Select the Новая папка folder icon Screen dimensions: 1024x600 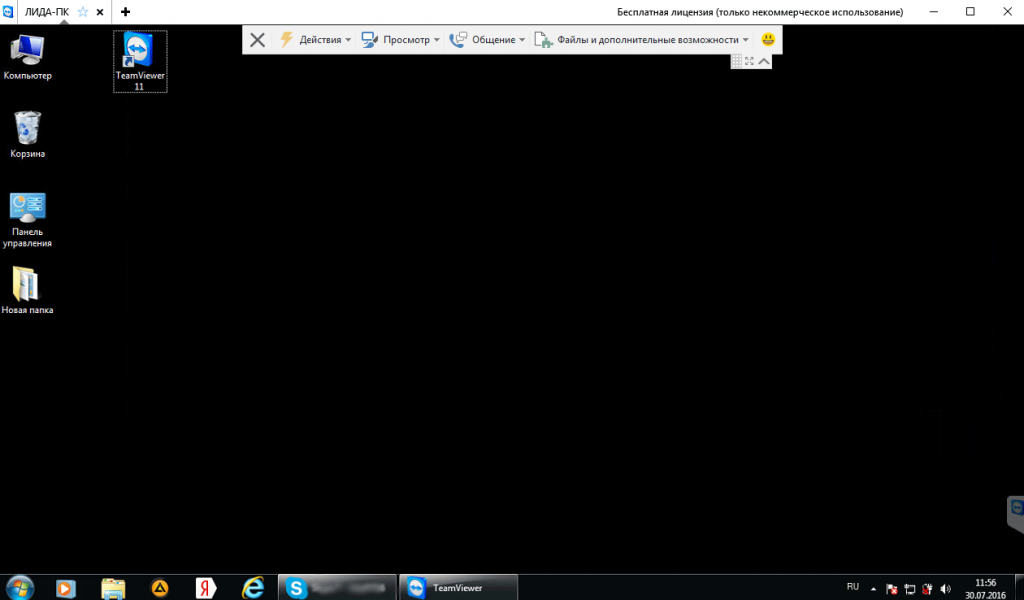(x=27, y=291)
